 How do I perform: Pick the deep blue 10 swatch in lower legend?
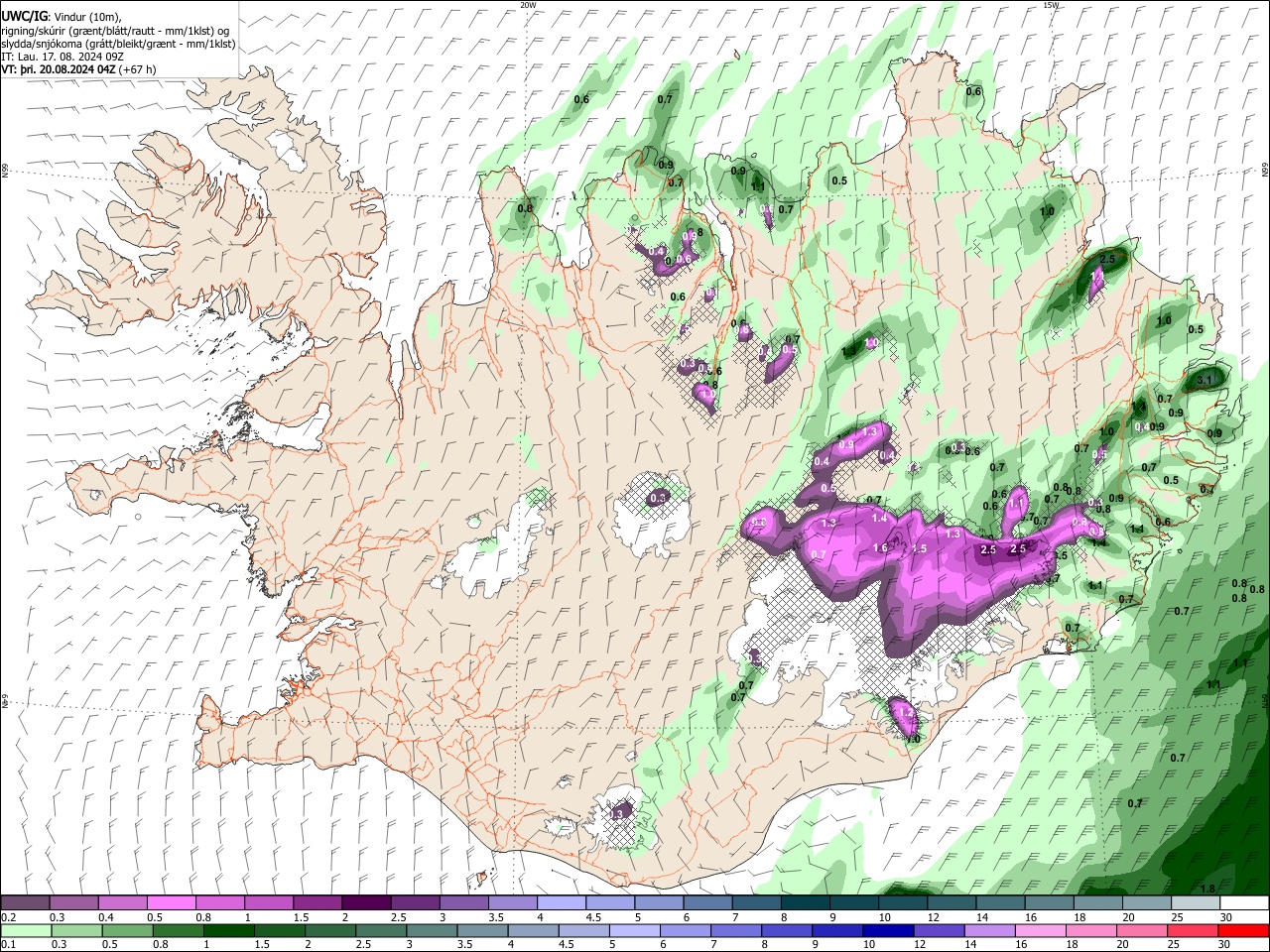[x=888, y=931]
